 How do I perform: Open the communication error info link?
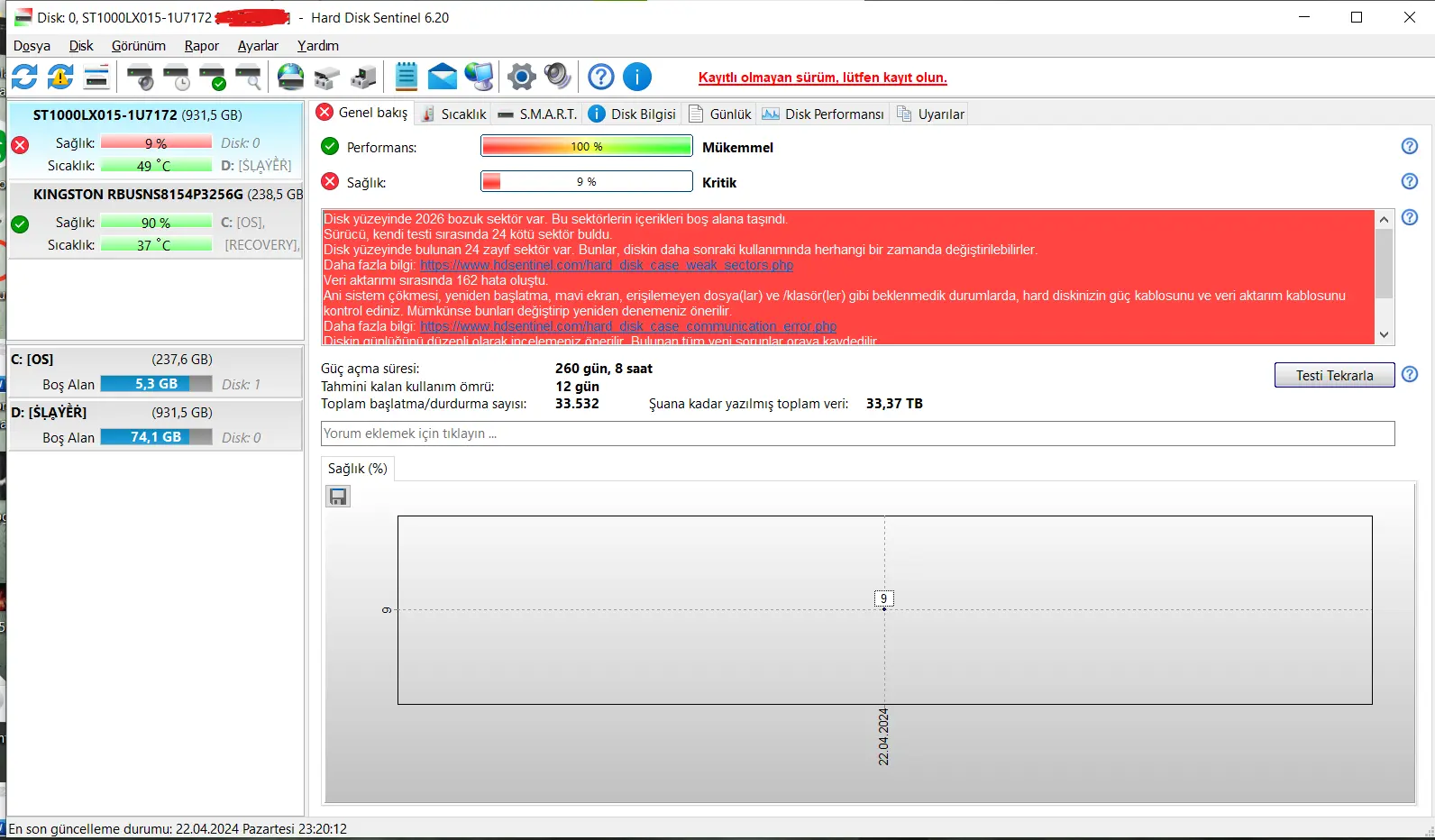(x=628, y=326)
